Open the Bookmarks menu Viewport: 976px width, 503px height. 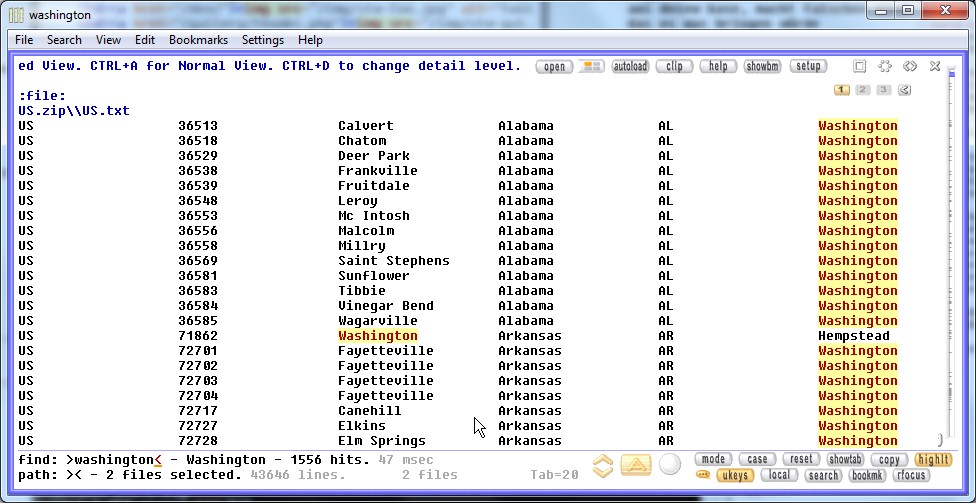[198, 40]
